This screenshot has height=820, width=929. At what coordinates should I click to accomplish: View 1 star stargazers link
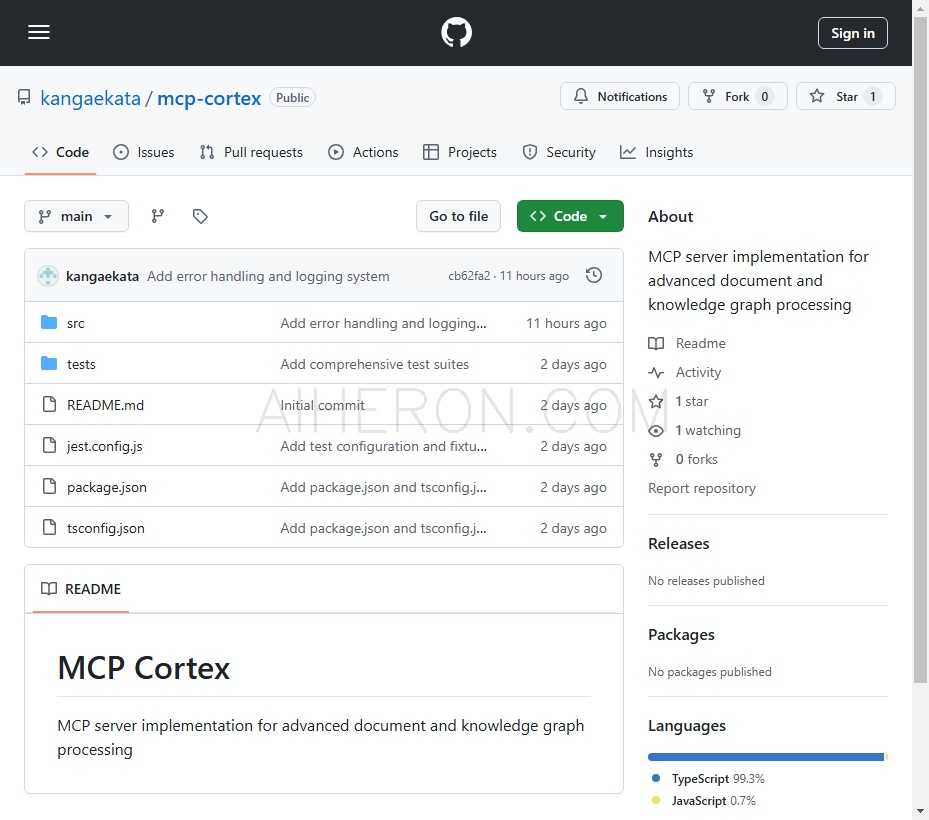(678, 401)
